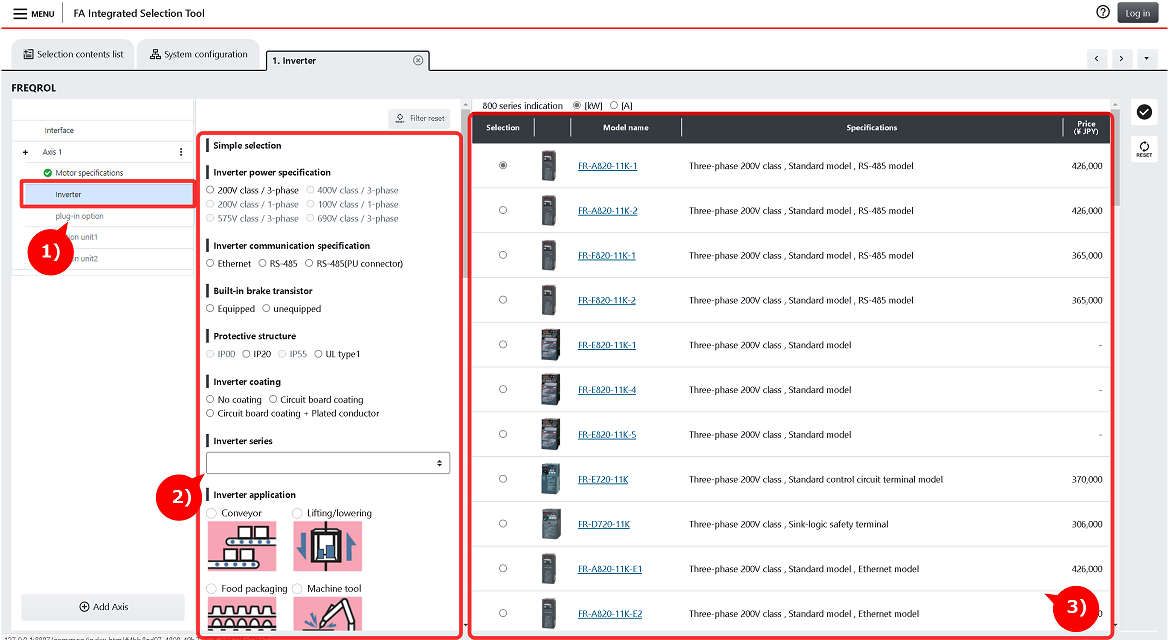
Task: Click FR-A820-11K-1 inverter product image
Action: pyautogui.click(x=549, y=166)
